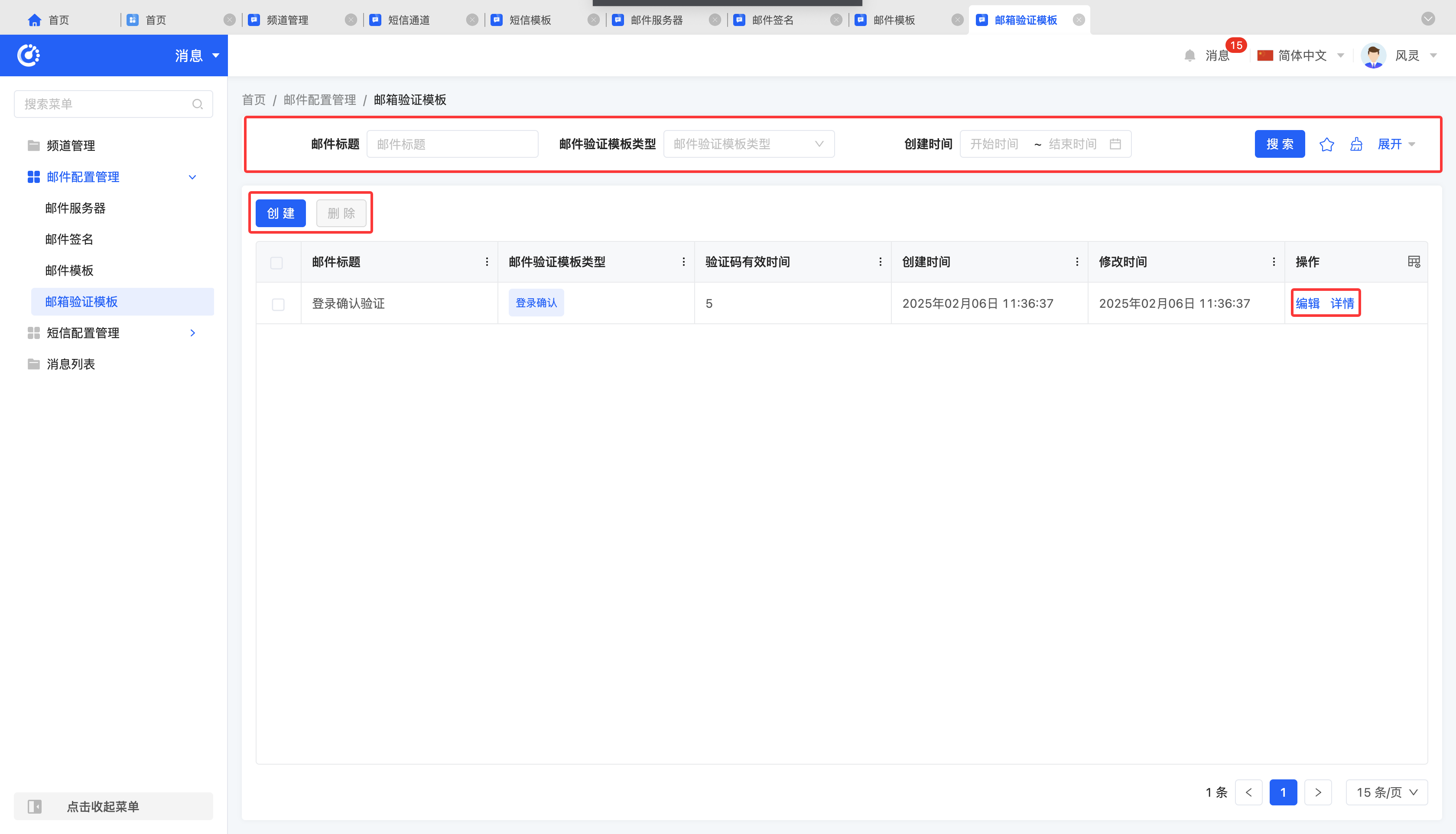This screenshot has width=1456, height=834.
Task: Click the 邮件标题 search input field
Action: click(x=452, y=144)
